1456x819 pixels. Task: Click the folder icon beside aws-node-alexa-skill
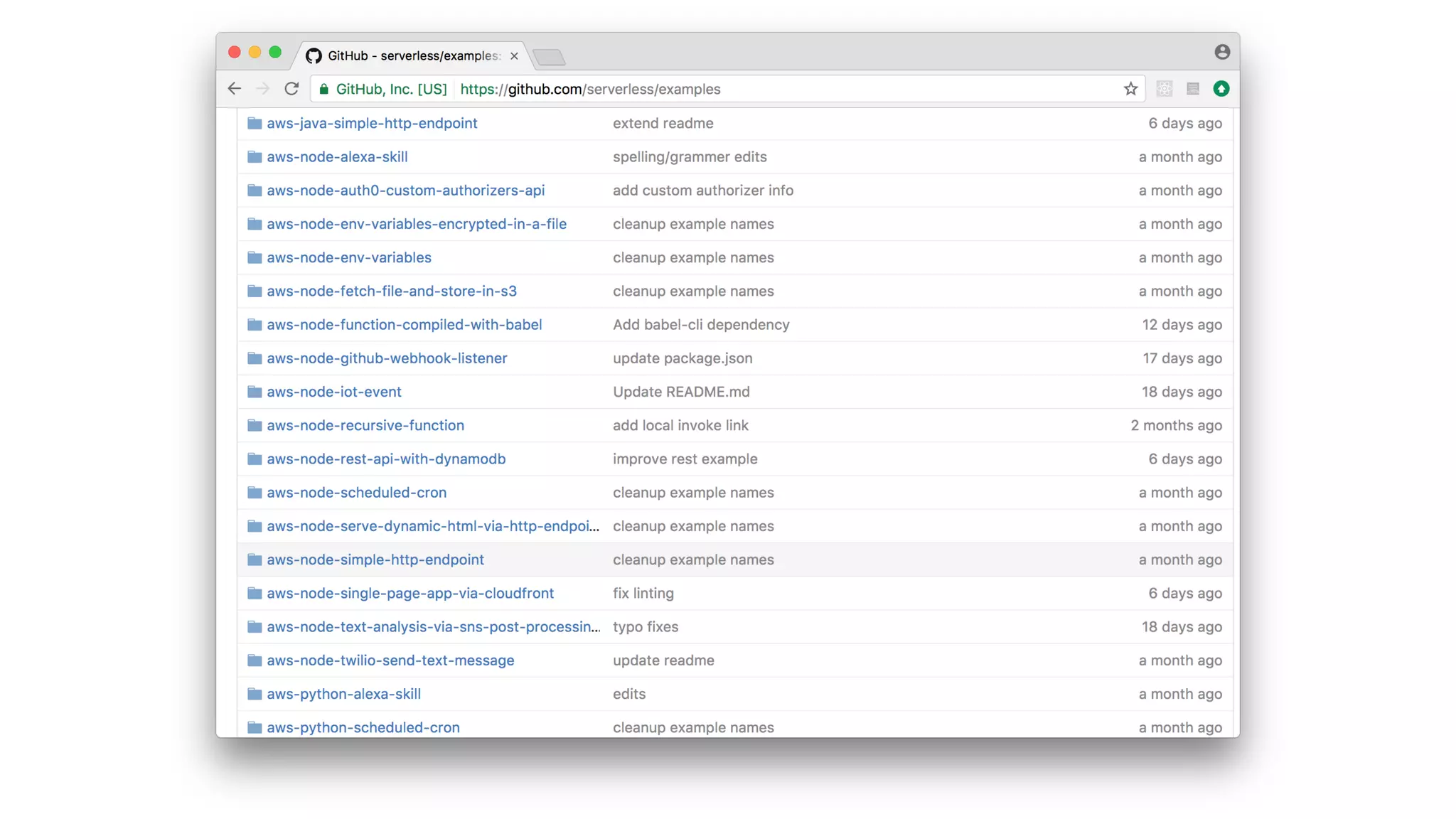(x=255, y=157)
